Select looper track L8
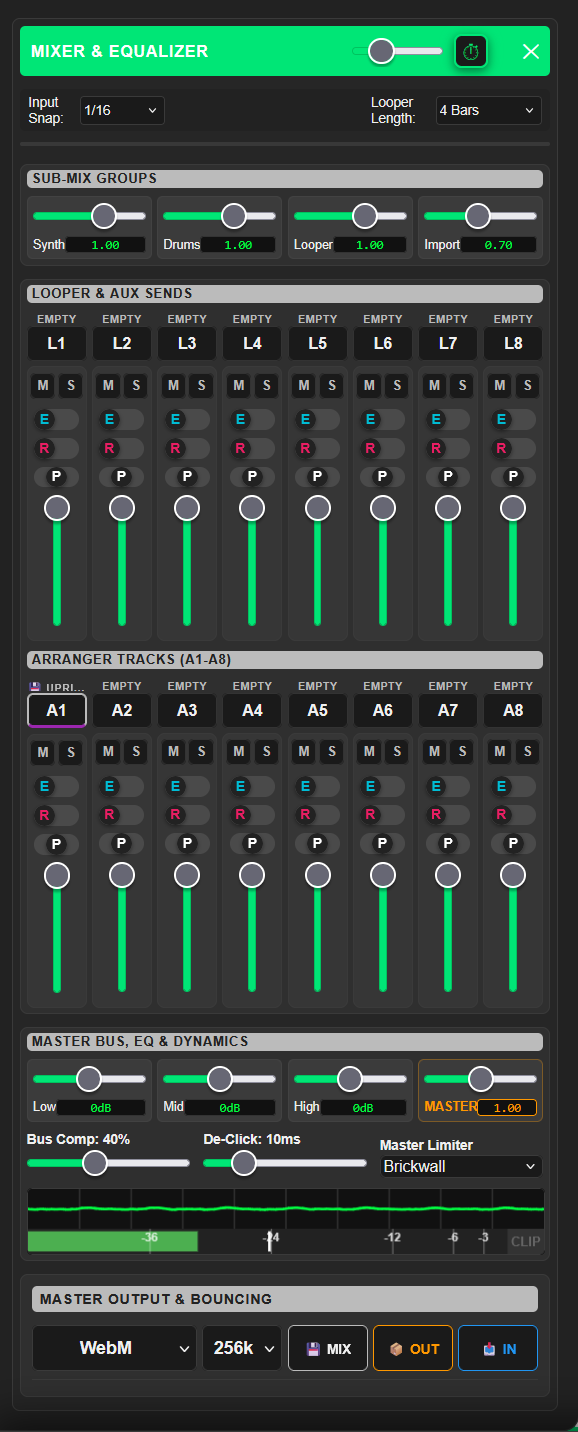 pos(513,343)
